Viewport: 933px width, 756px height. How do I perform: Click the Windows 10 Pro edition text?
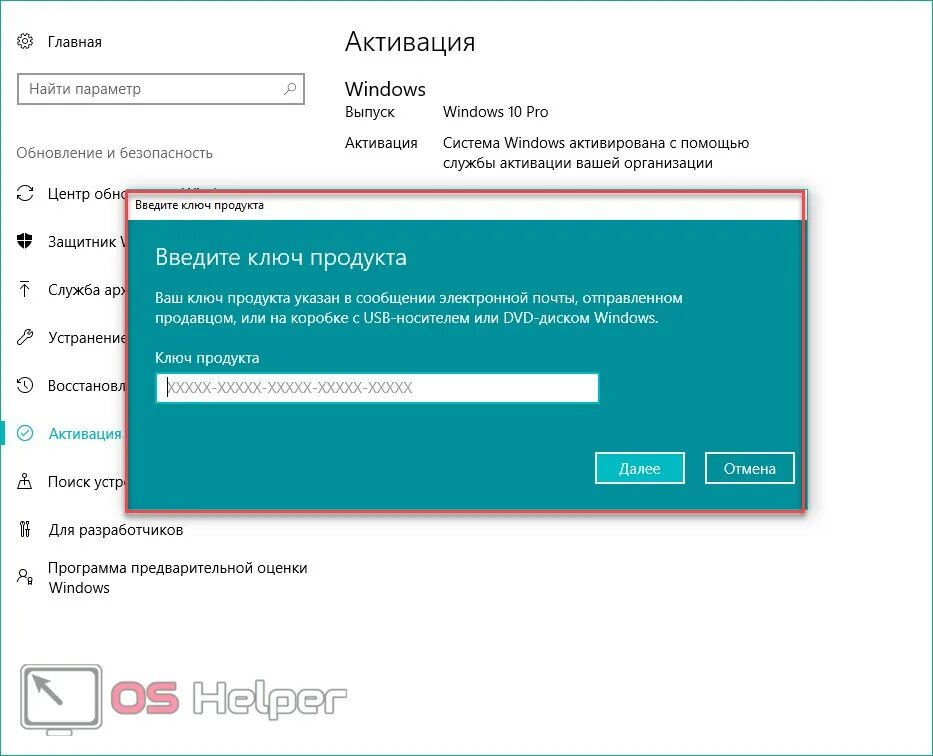click(496, 112)
